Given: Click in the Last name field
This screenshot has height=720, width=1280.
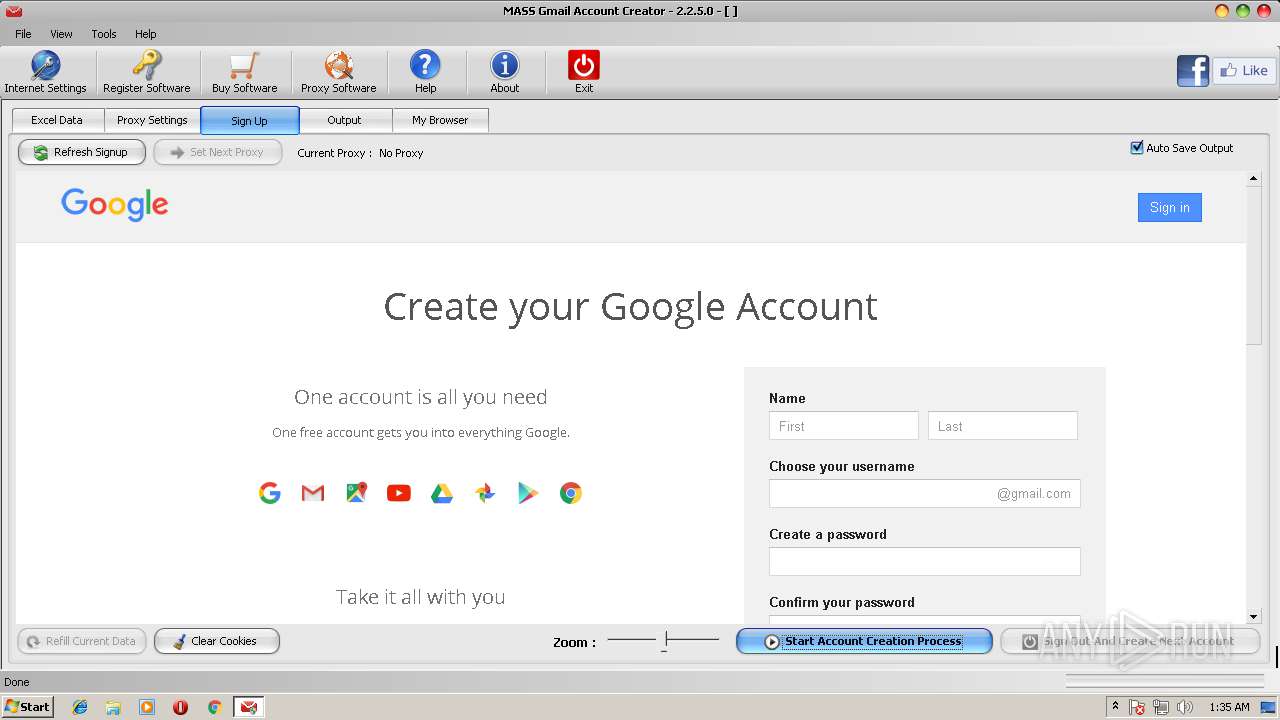Looking at the screenshot, I should (x=1003, y=426).
